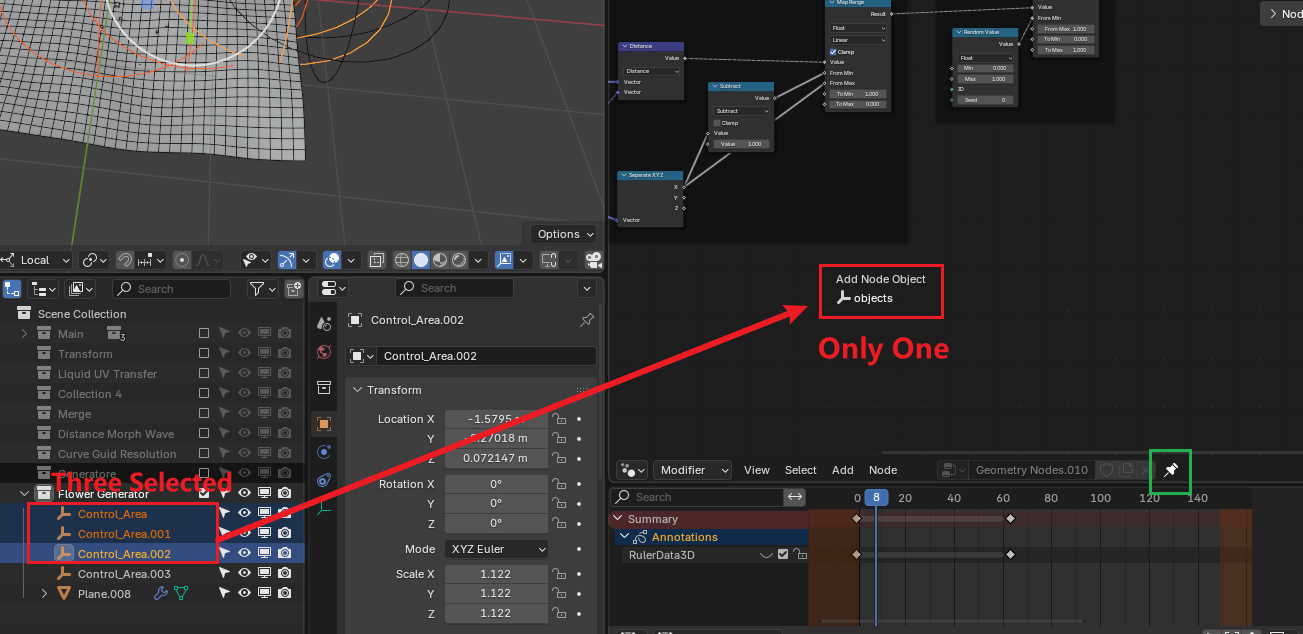Open the Object Constraints properties tab icon

point(323,480)
